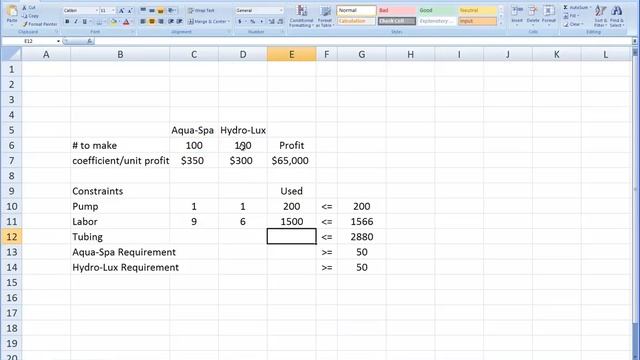Select the $65,000 profit cell
This screenshot has height=360, width=640.
click(x=291, y=160)
